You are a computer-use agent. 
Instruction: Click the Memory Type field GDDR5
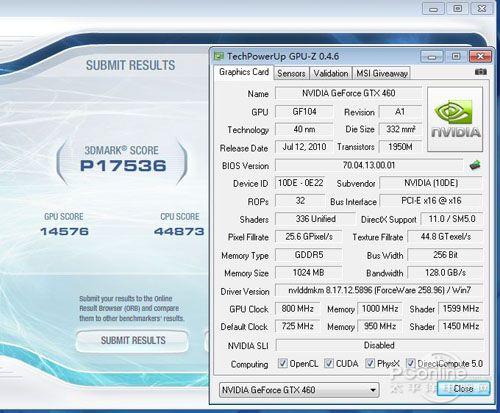tap(309, 255)
